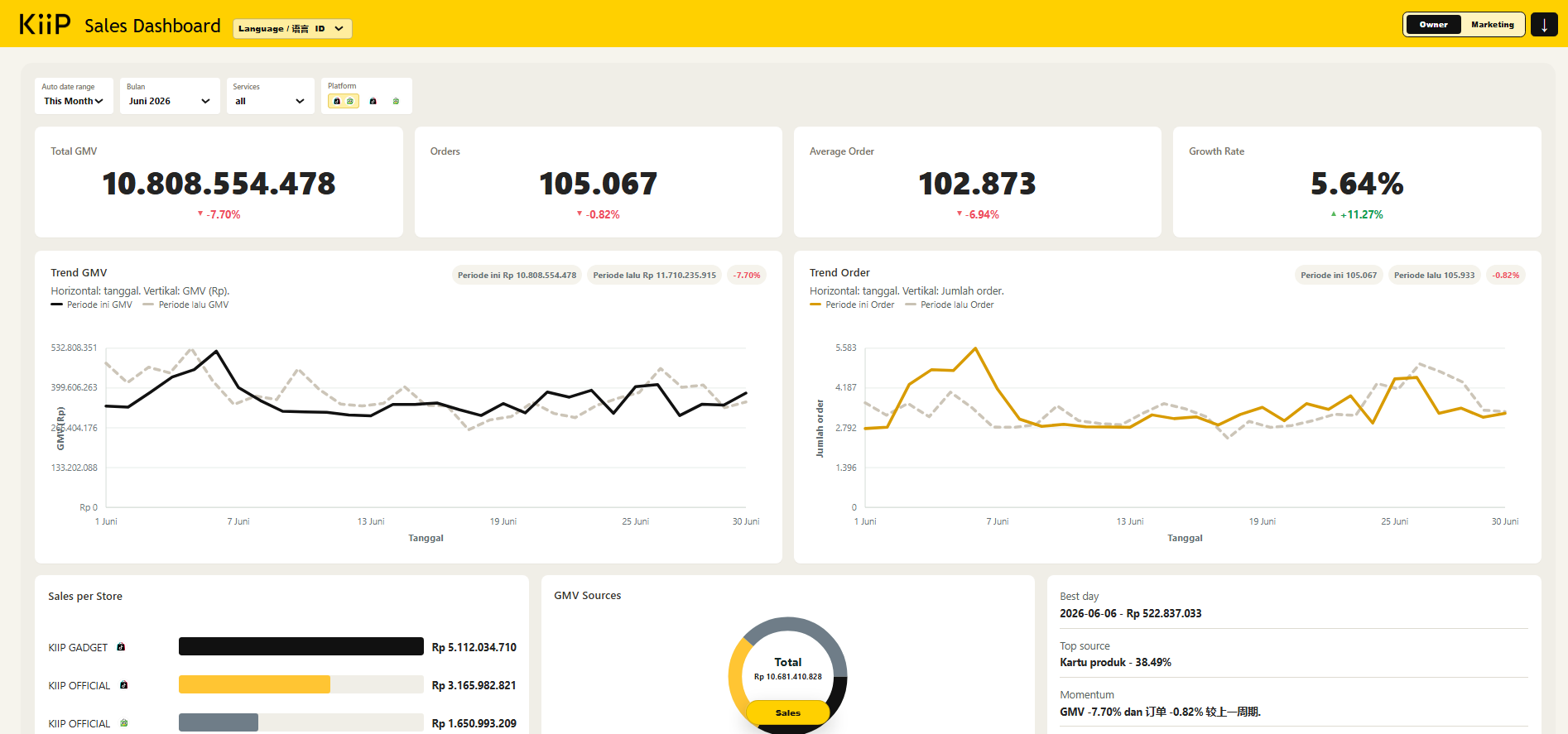The height and width of the screenshot is (734, 1568).
Task: Click the Best day 2026-06-06 entry
Action: [1131, 613]
